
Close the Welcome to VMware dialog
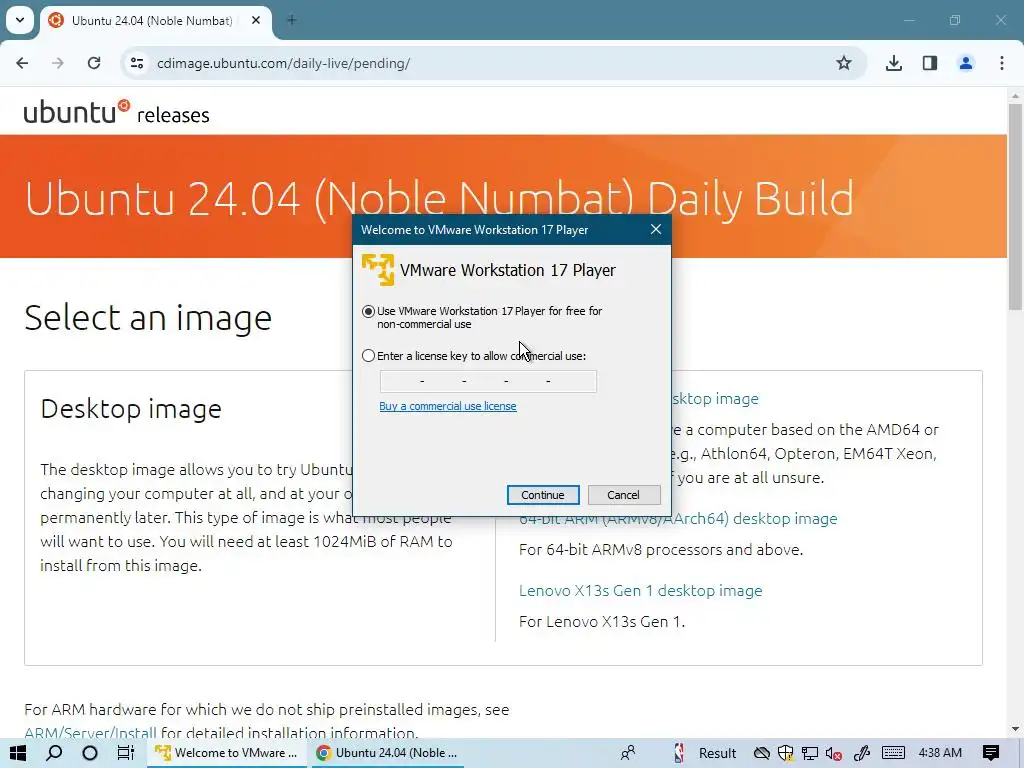point(656,229)
